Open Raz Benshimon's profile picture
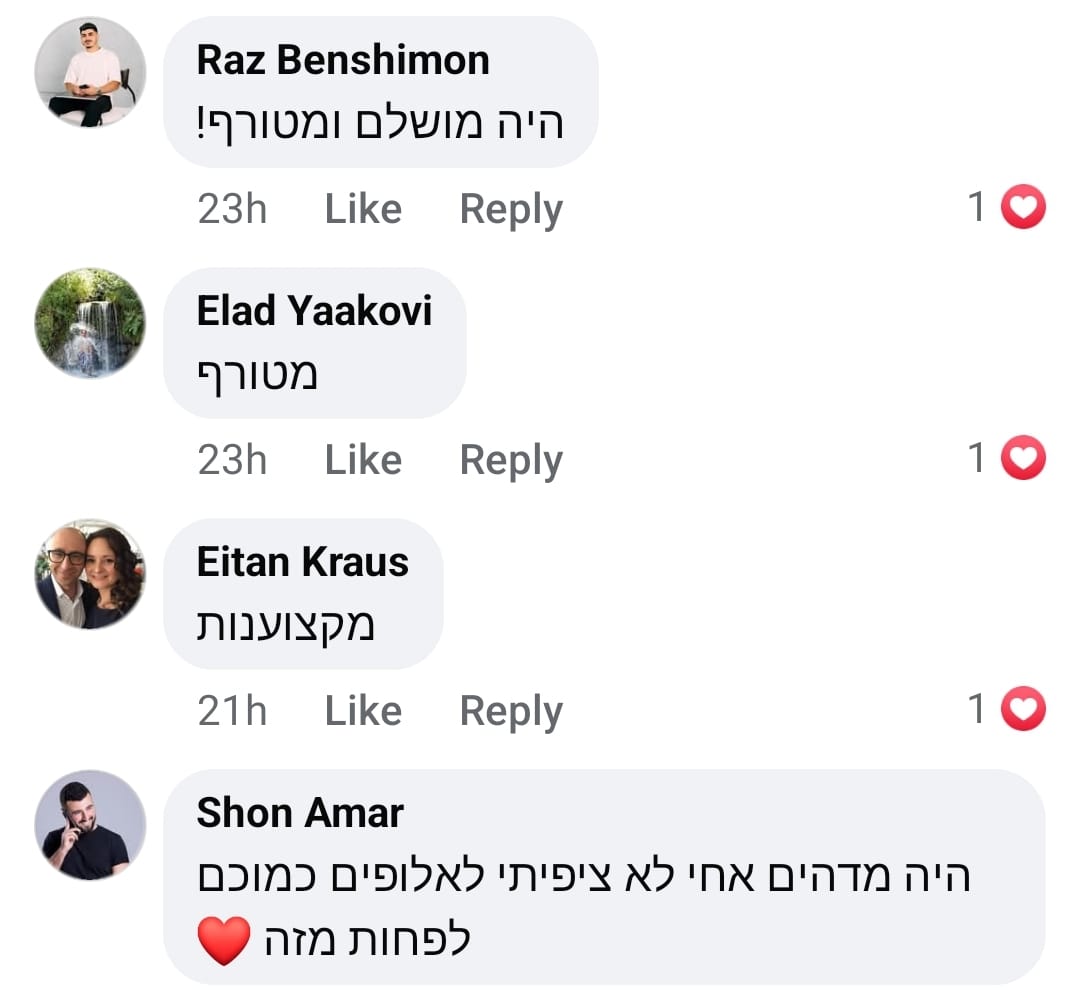Screen dimensions: 1080x990 coord(90,73)
